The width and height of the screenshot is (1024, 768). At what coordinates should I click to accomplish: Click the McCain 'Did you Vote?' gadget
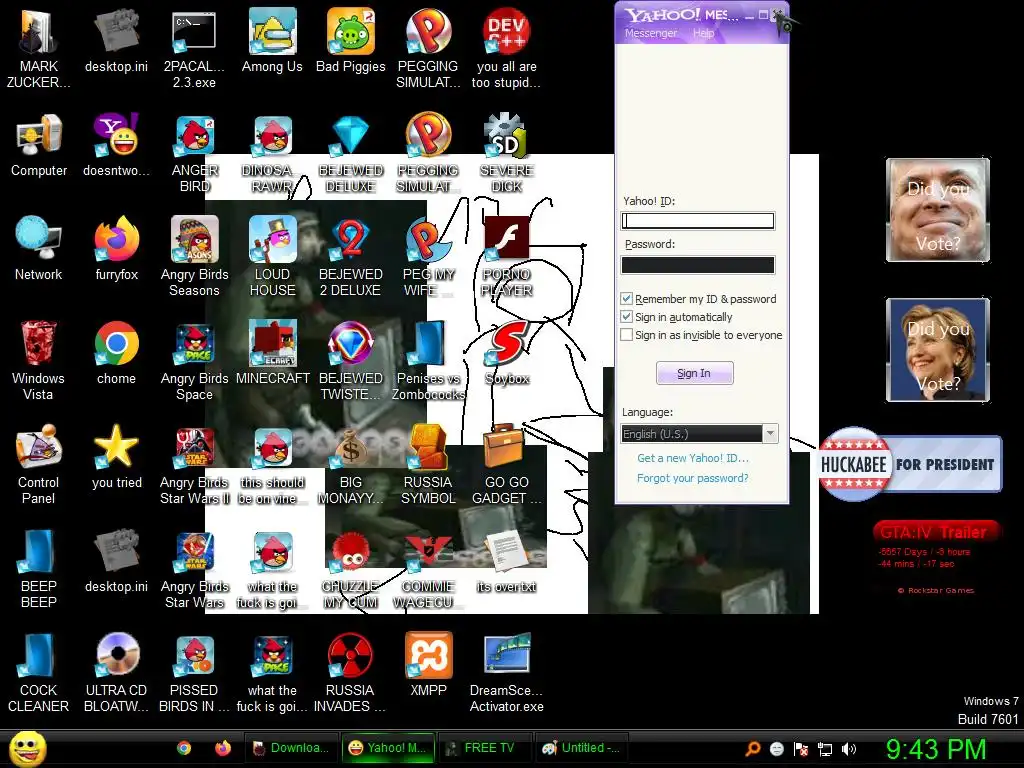pyautogui.click(x=938, y=210)
